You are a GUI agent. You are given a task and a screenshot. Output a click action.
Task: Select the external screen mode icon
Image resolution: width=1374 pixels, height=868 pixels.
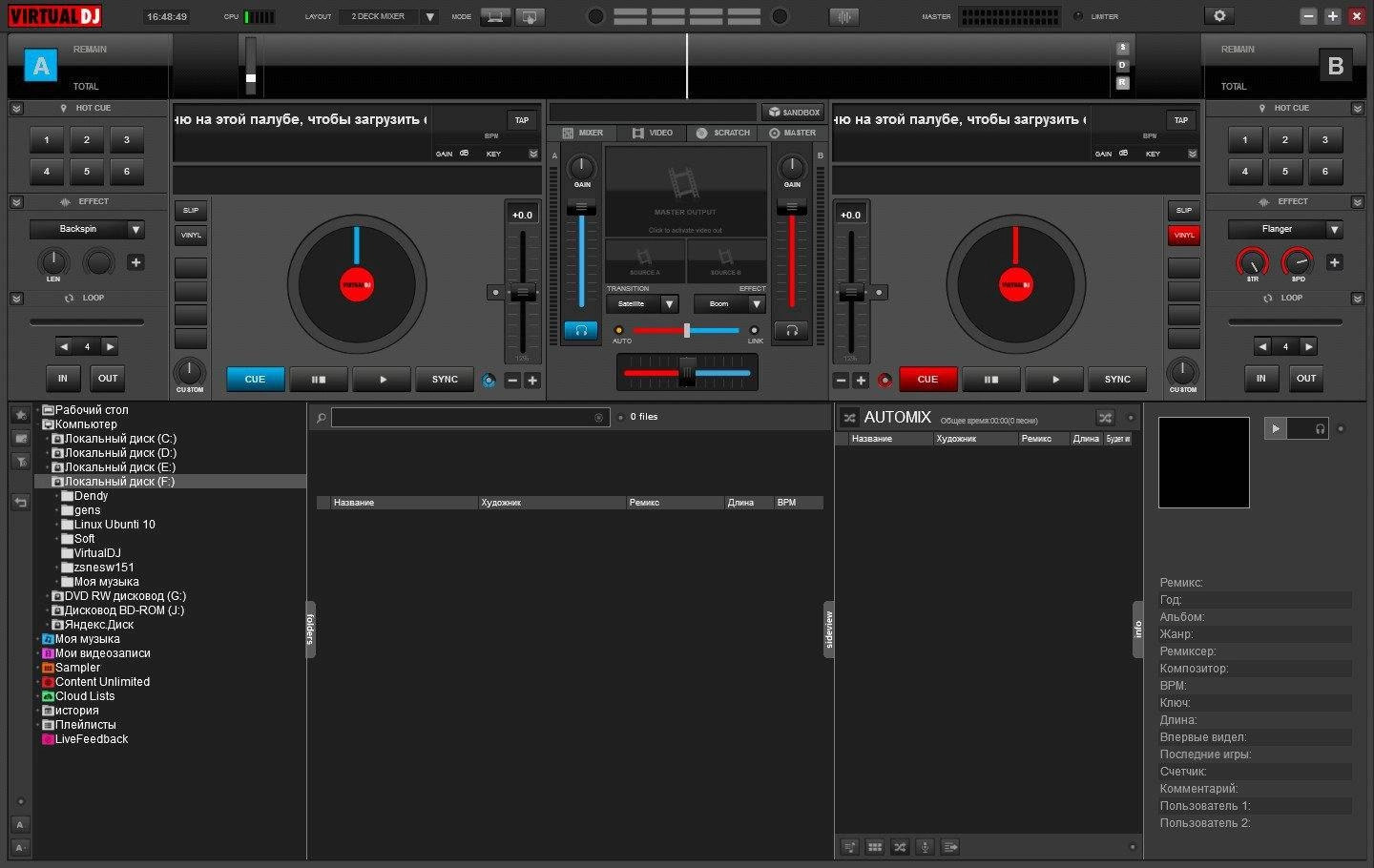point(530,16)
